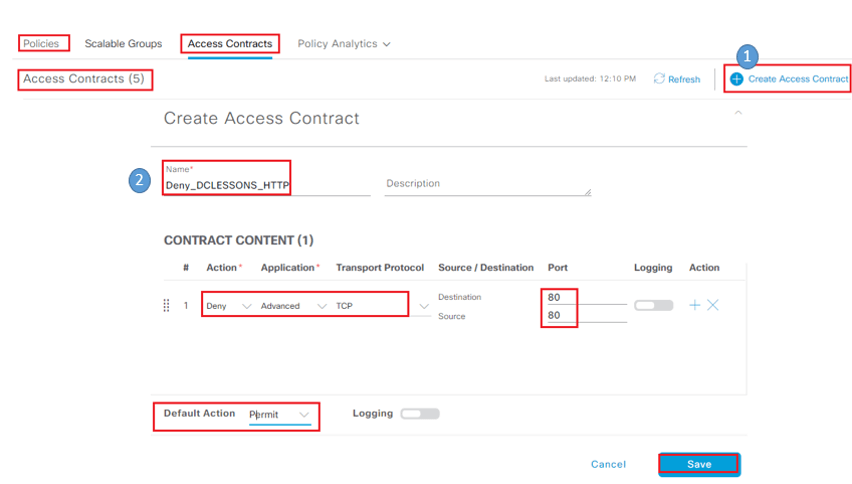The height and width of the screenshot is (484, 852).
Task: Enable Logging toggle next to Default Action
Action: 420,414
